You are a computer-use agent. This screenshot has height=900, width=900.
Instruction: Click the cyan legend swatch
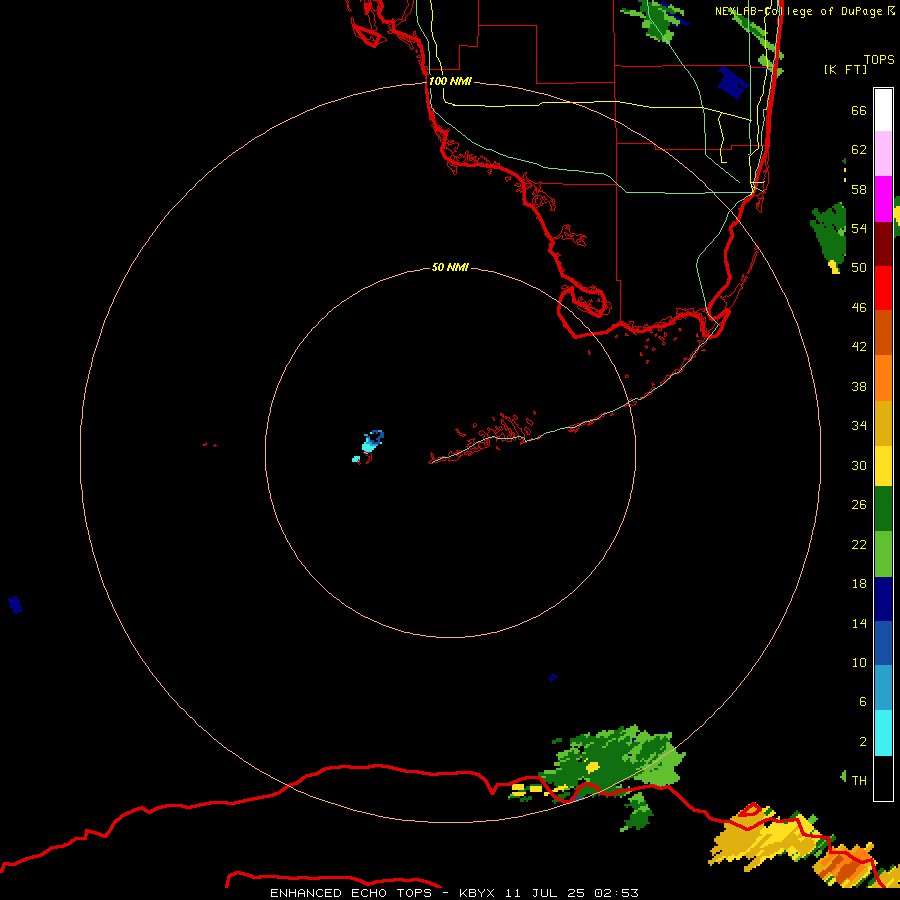(x=883, y=733)
